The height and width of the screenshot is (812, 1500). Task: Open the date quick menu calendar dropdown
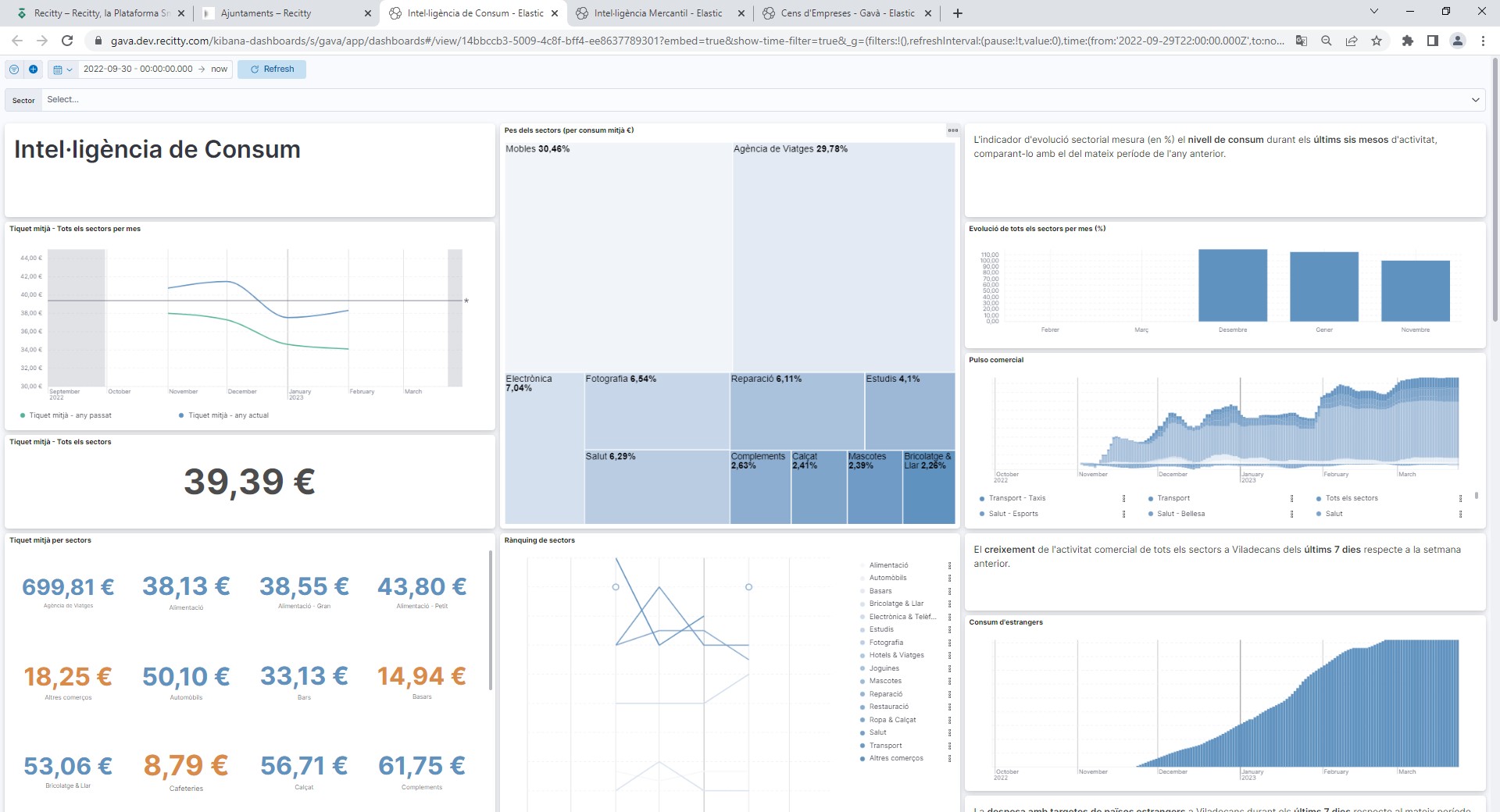tap(62, 69)
